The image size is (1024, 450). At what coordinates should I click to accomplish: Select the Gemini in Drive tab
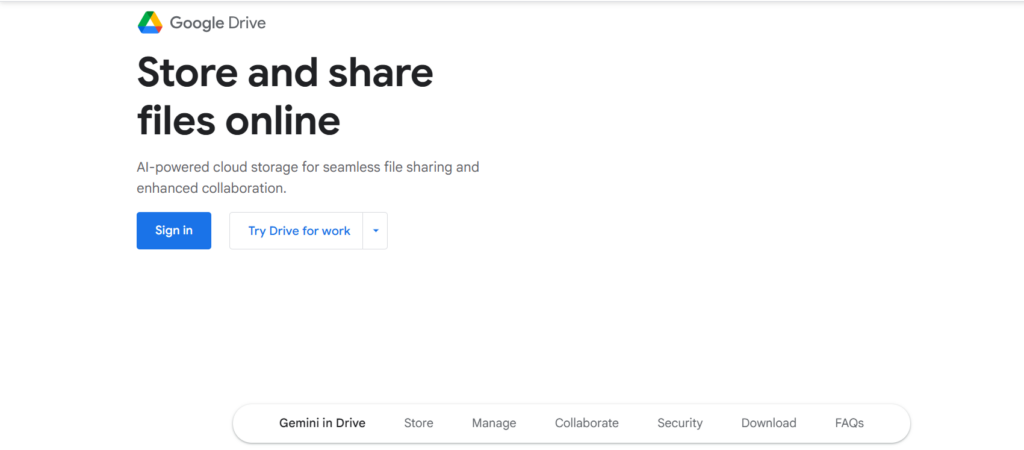[322, 423]
